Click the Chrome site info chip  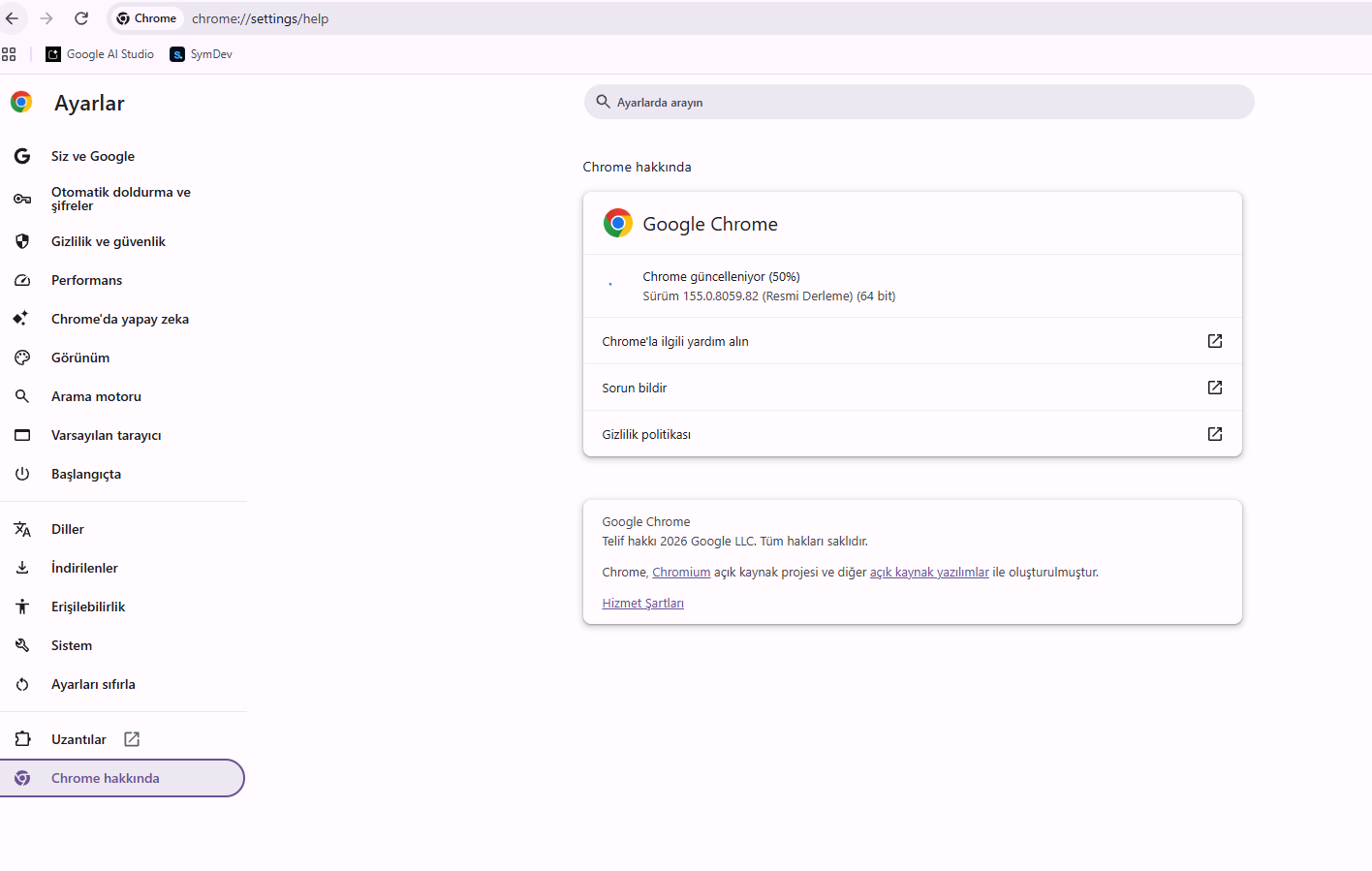click(x=146, y=18)
